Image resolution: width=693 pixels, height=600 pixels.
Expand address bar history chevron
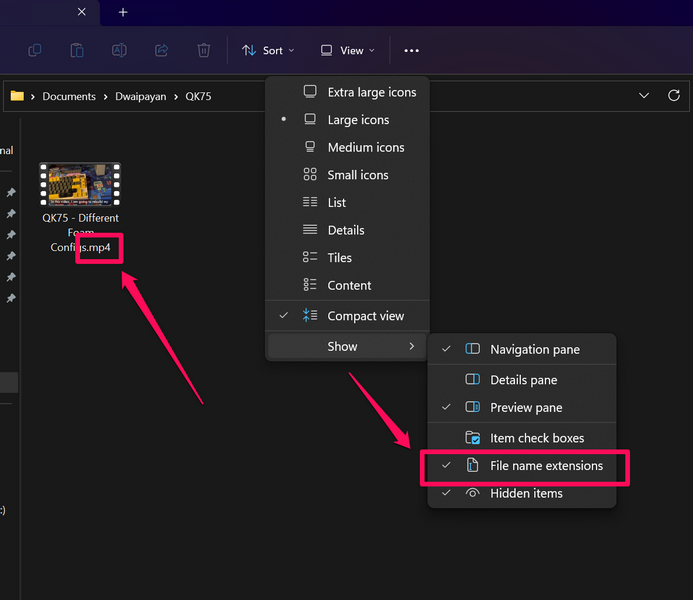click(644, 96)
